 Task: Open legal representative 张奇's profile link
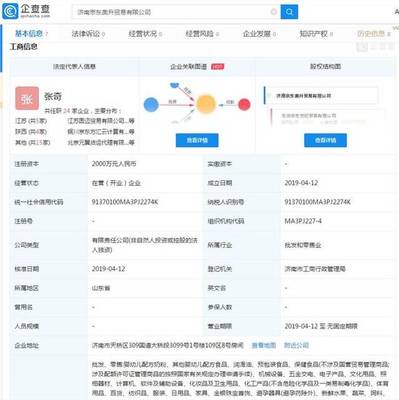(53, 97)
